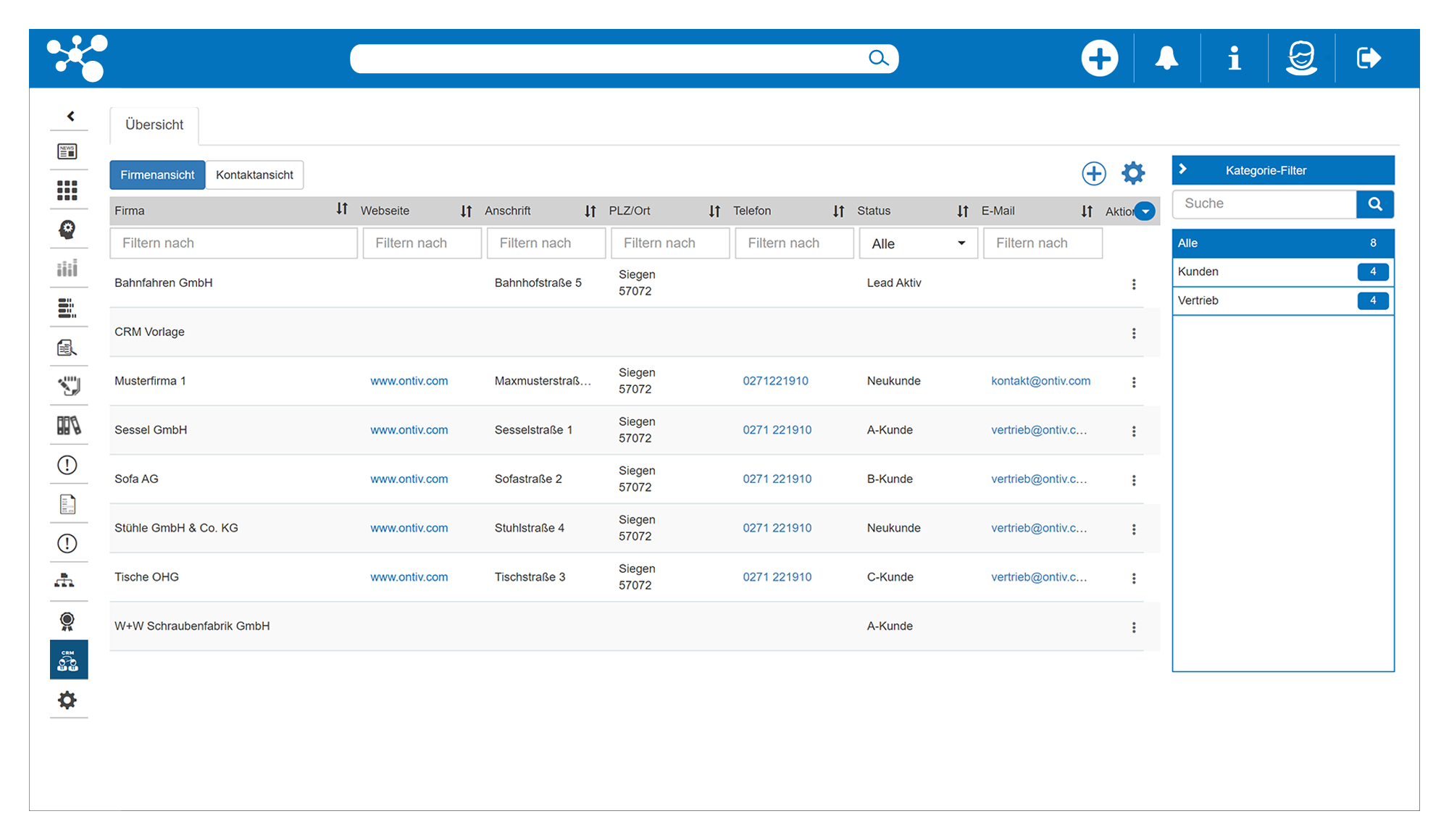Click Sofa AG email link
The width and height of the screenshot is (1449, 840).
click(x=1039, y=479)
